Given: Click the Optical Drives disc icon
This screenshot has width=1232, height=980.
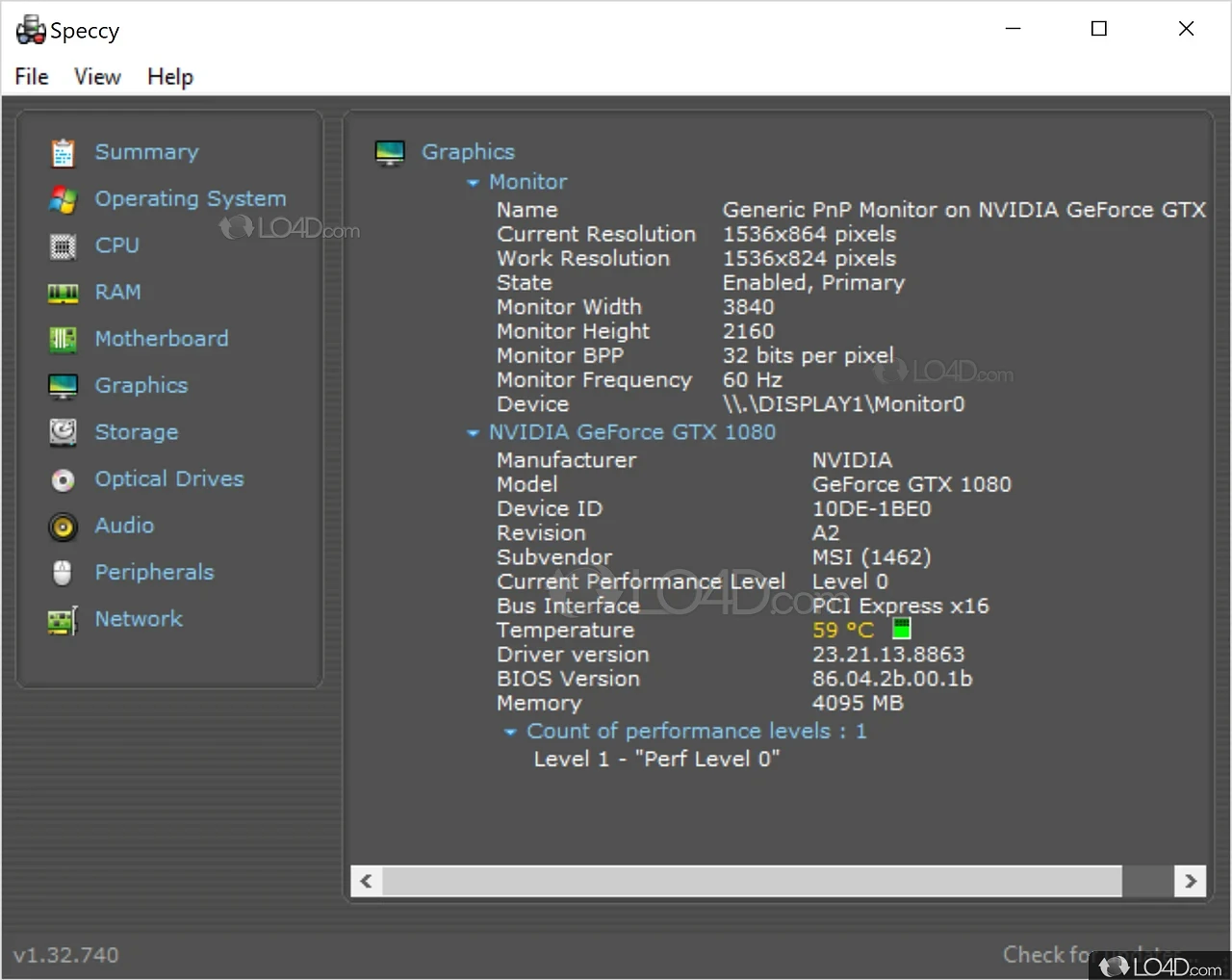Looking at the screenshot, I should [x=63, y=479].
